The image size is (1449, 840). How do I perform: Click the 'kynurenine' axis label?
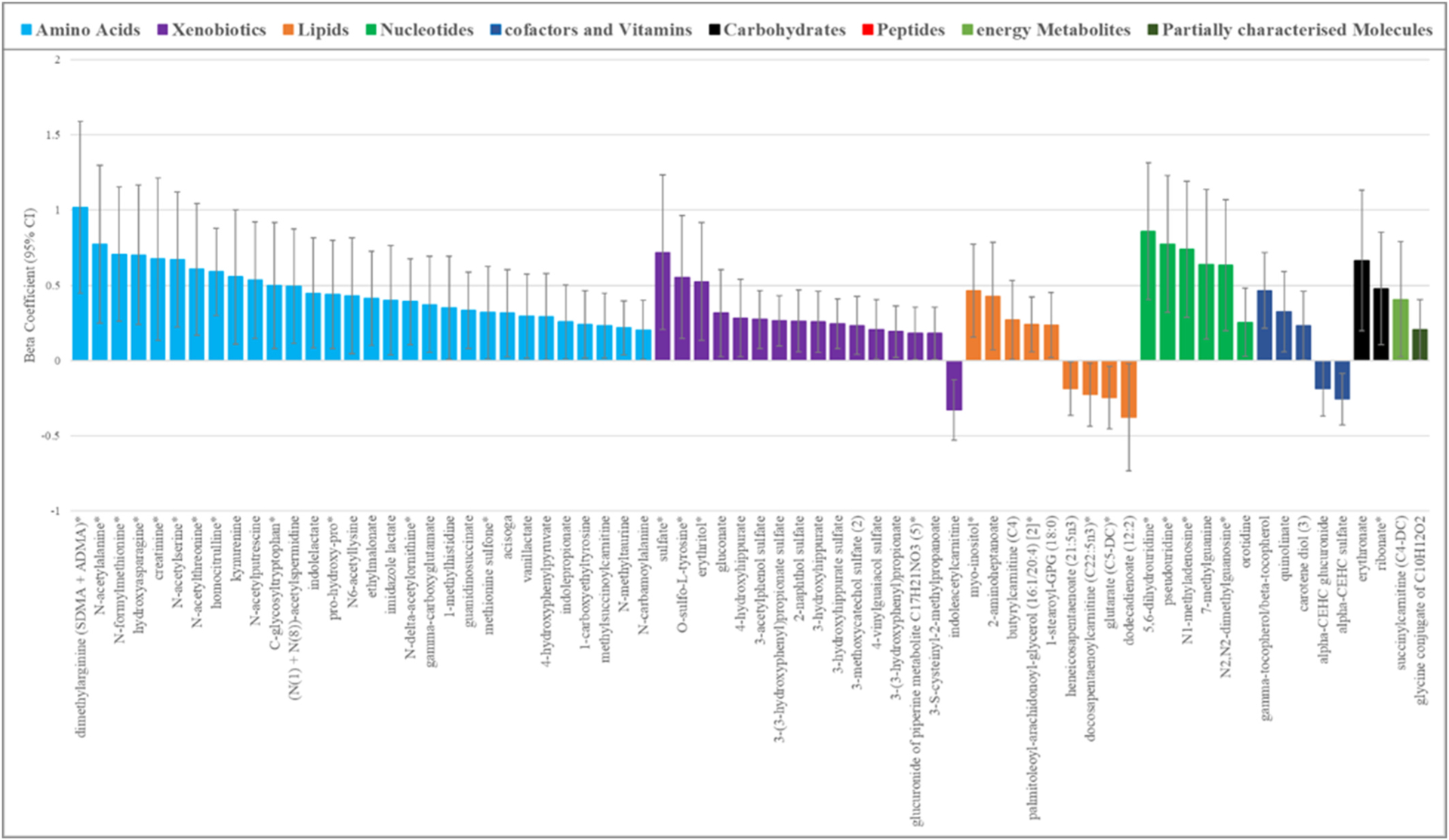click(236, 549)
